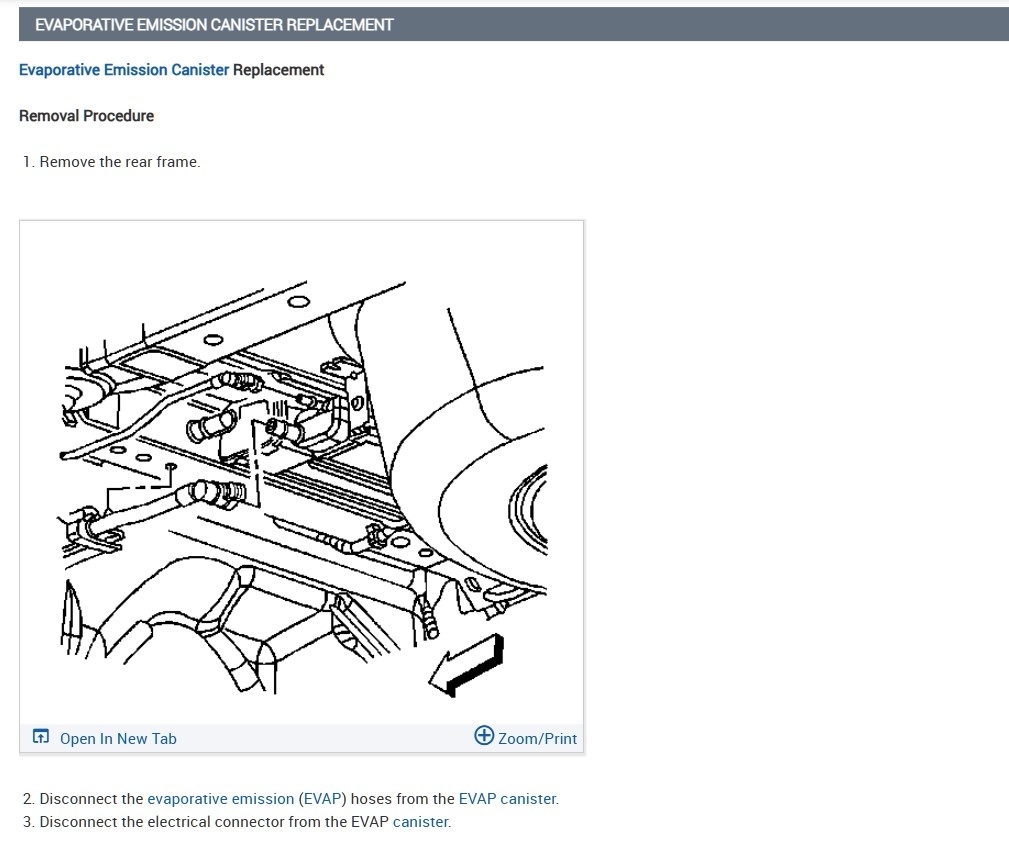This screenshot has width=1009, height=852.
Task: Click the gray Evaporative Emission Canister Replacement header bar
Action: click(514, 24)
